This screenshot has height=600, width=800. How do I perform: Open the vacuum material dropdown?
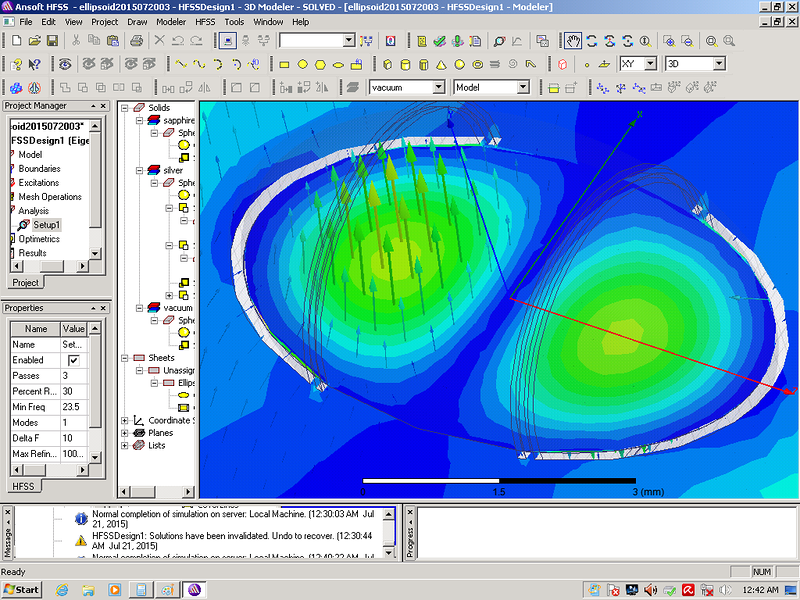point(439,88)
